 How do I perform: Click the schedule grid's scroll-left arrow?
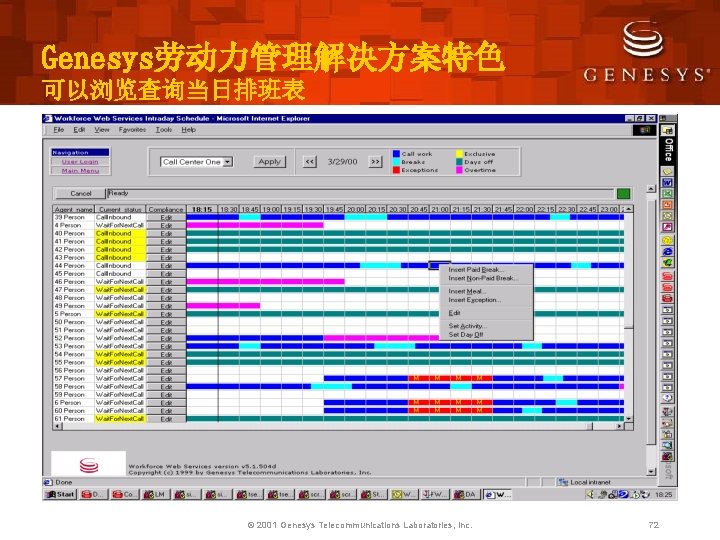click(57, 427)
